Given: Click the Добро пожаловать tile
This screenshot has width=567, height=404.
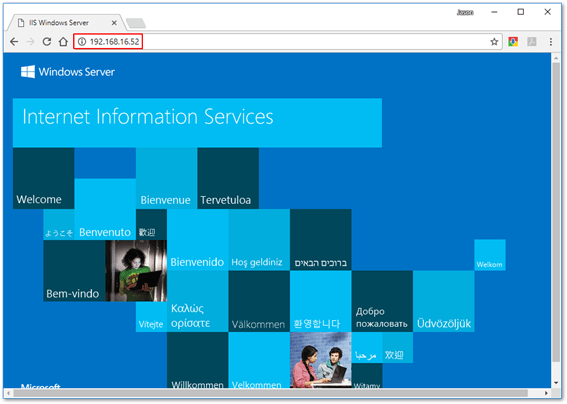Looking at the screenshot, I should click(382, 301).
